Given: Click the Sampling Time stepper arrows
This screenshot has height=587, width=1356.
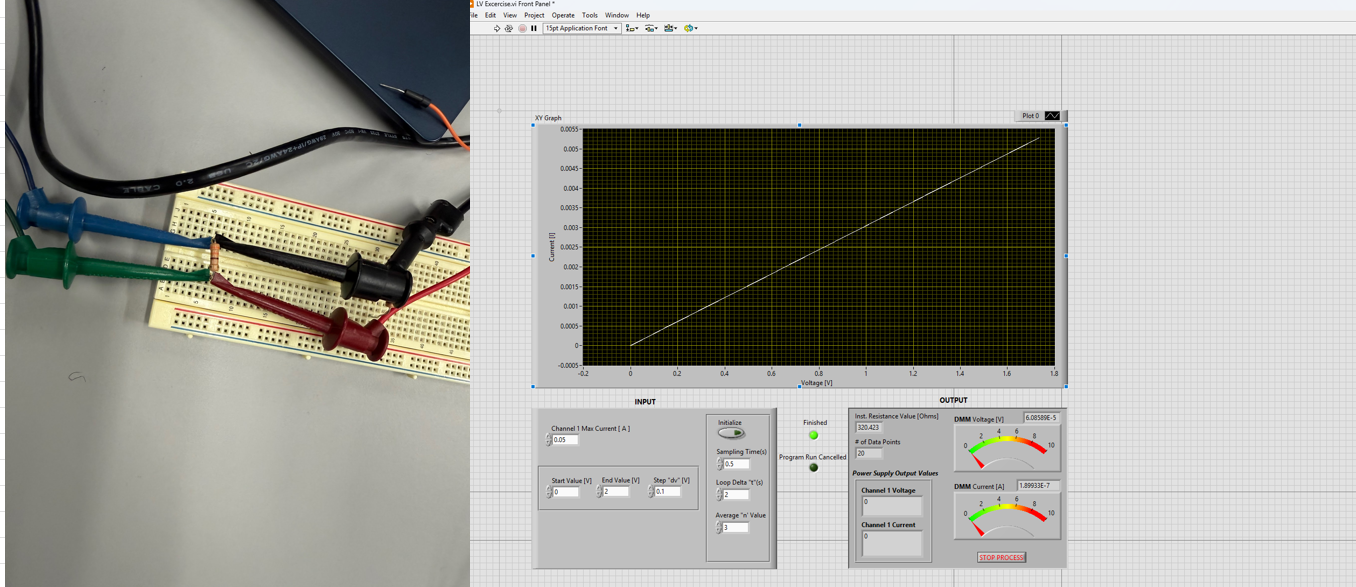Looking at the screenshot, I should (x=719, y=464).
